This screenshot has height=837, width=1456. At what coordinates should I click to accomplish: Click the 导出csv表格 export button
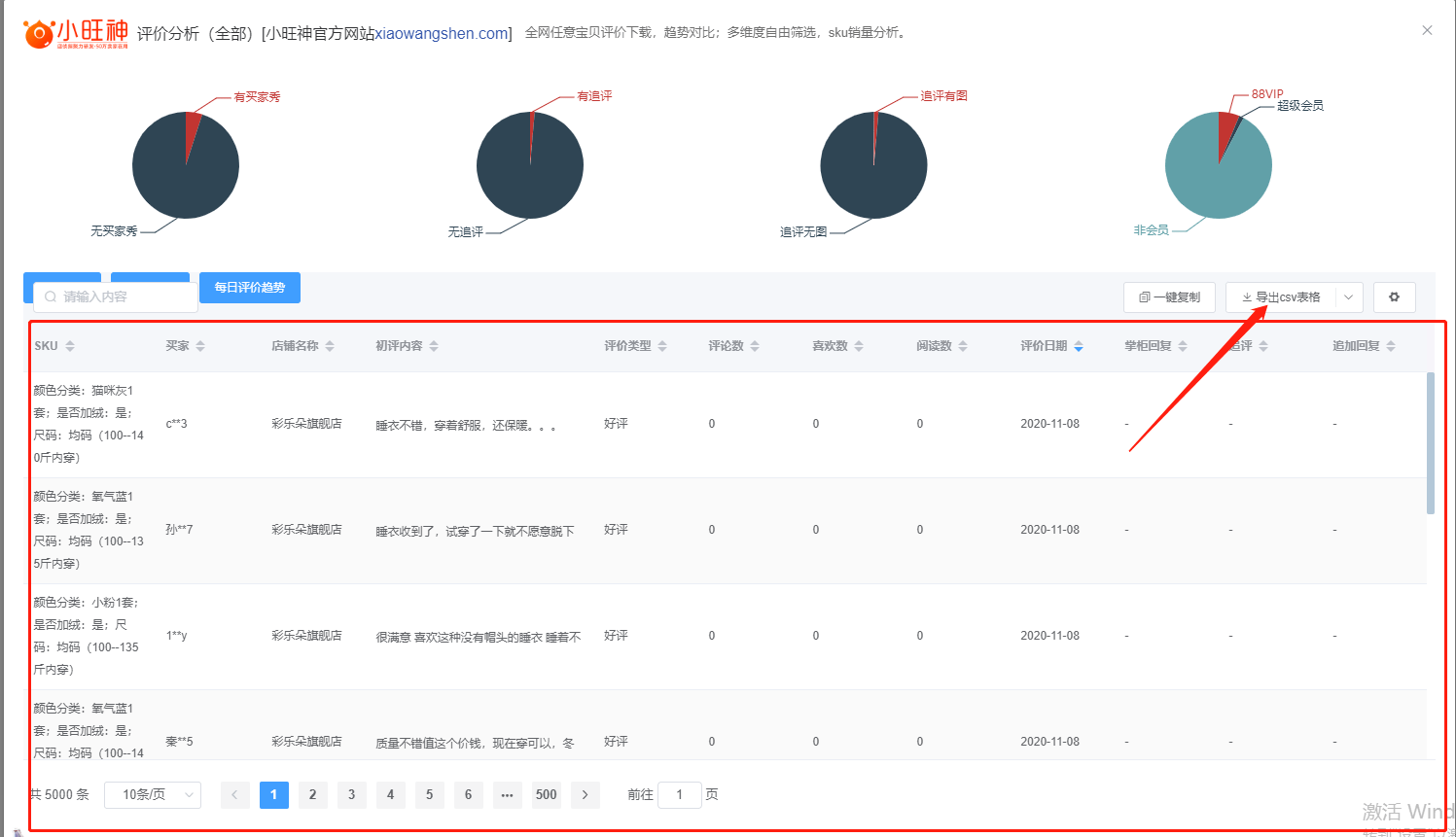point(1281,297)
